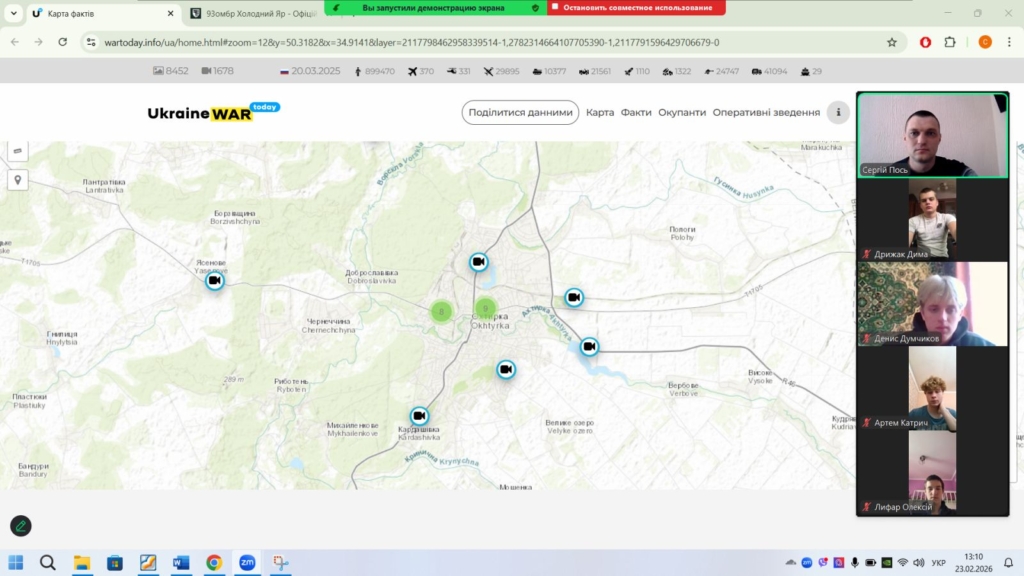Open the Карта menu item
1024x576 pixels.
coord(600,113)
